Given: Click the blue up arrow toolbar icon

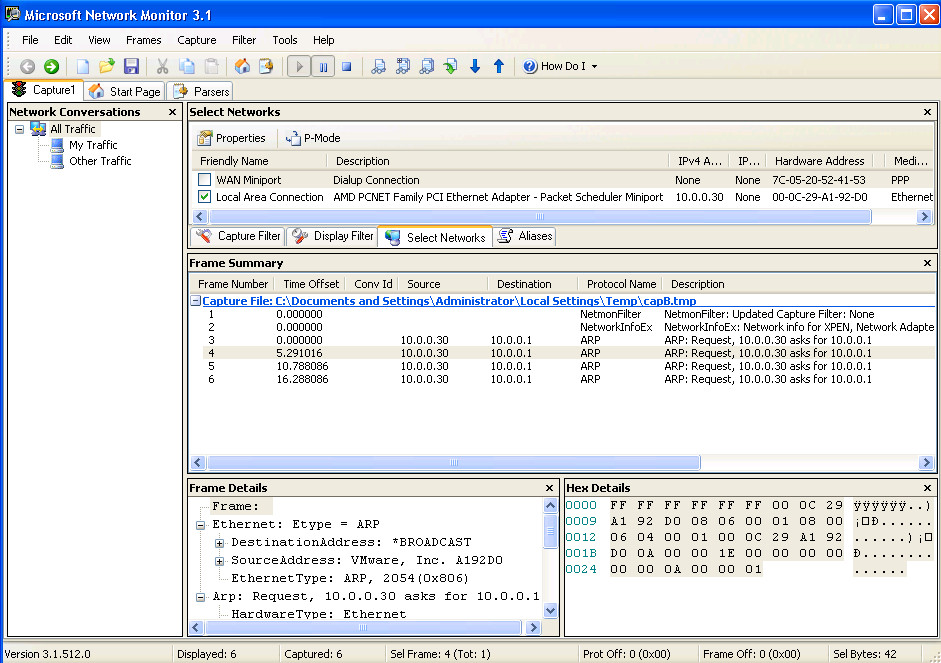Looking at the screenshot, I should pos(499,67).
